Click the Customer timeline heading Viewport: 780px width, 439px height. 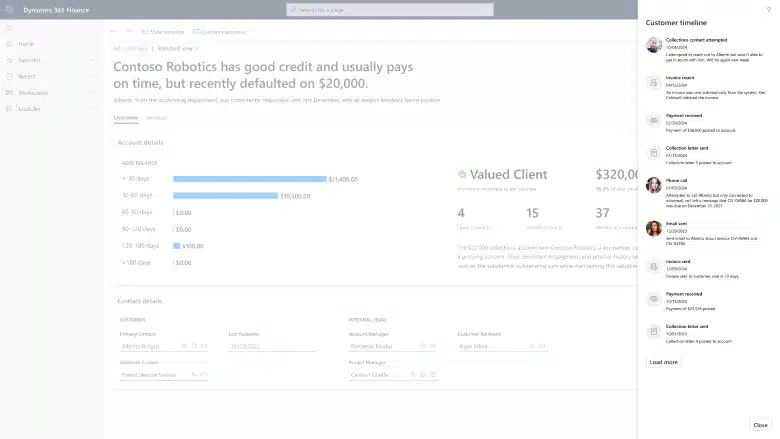point(676,23)
